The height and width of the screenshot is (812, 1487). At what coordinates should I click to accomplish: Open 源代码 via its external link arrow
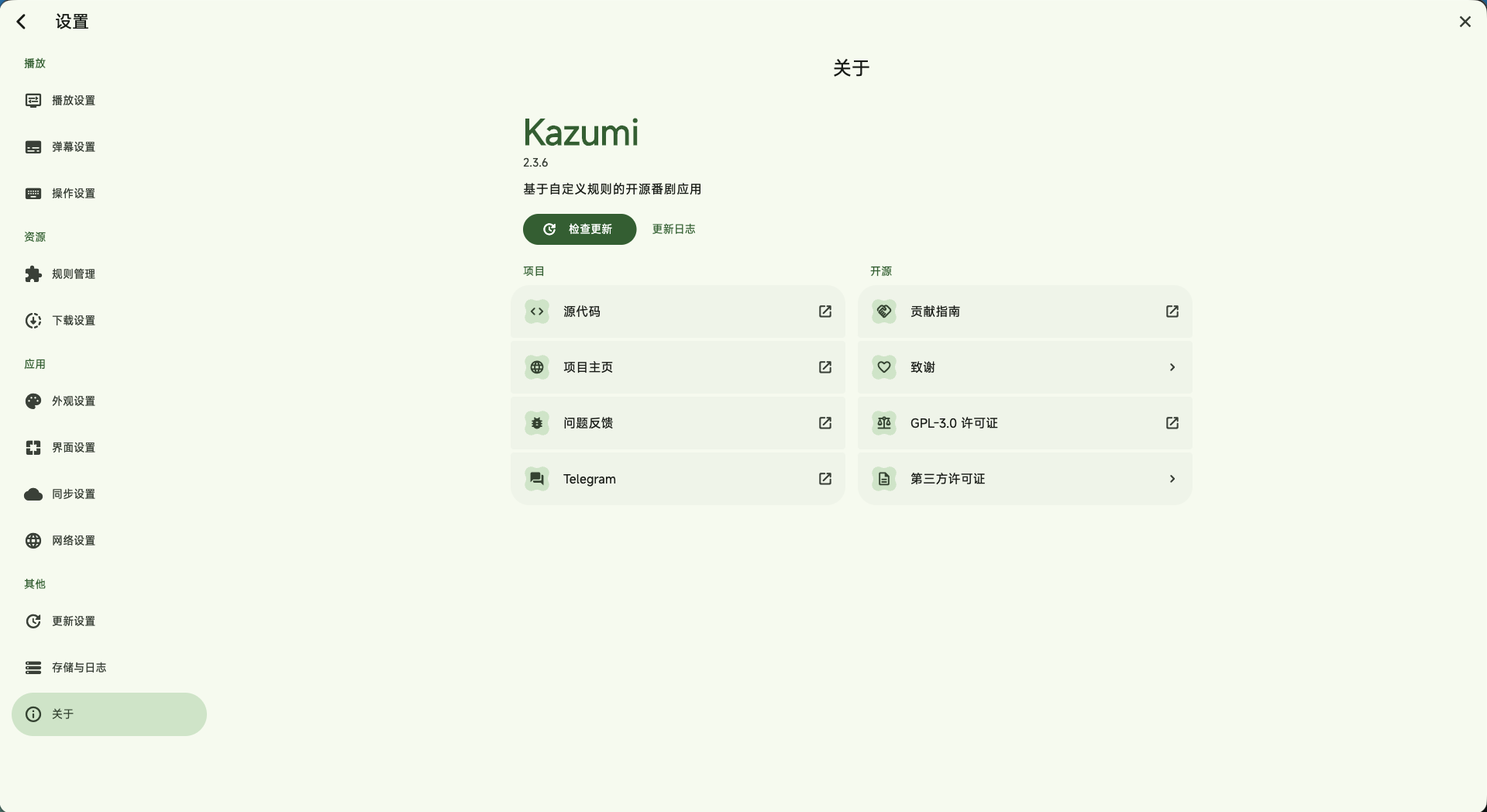point(825,311)
